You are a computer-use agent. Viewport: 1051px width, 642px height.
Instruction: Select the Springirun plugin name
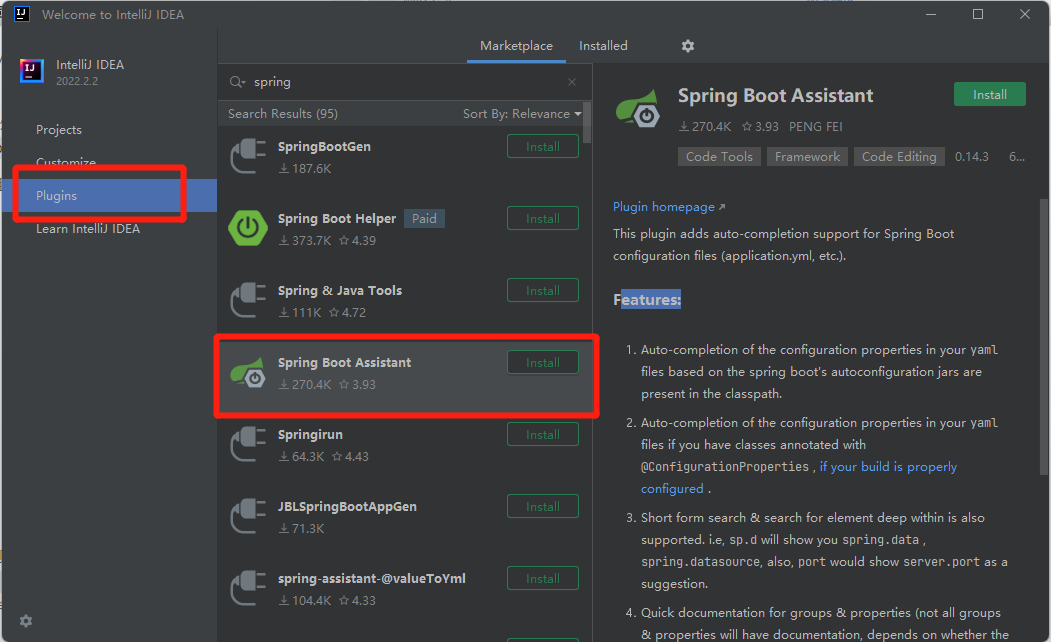click(x=310, y=435)
